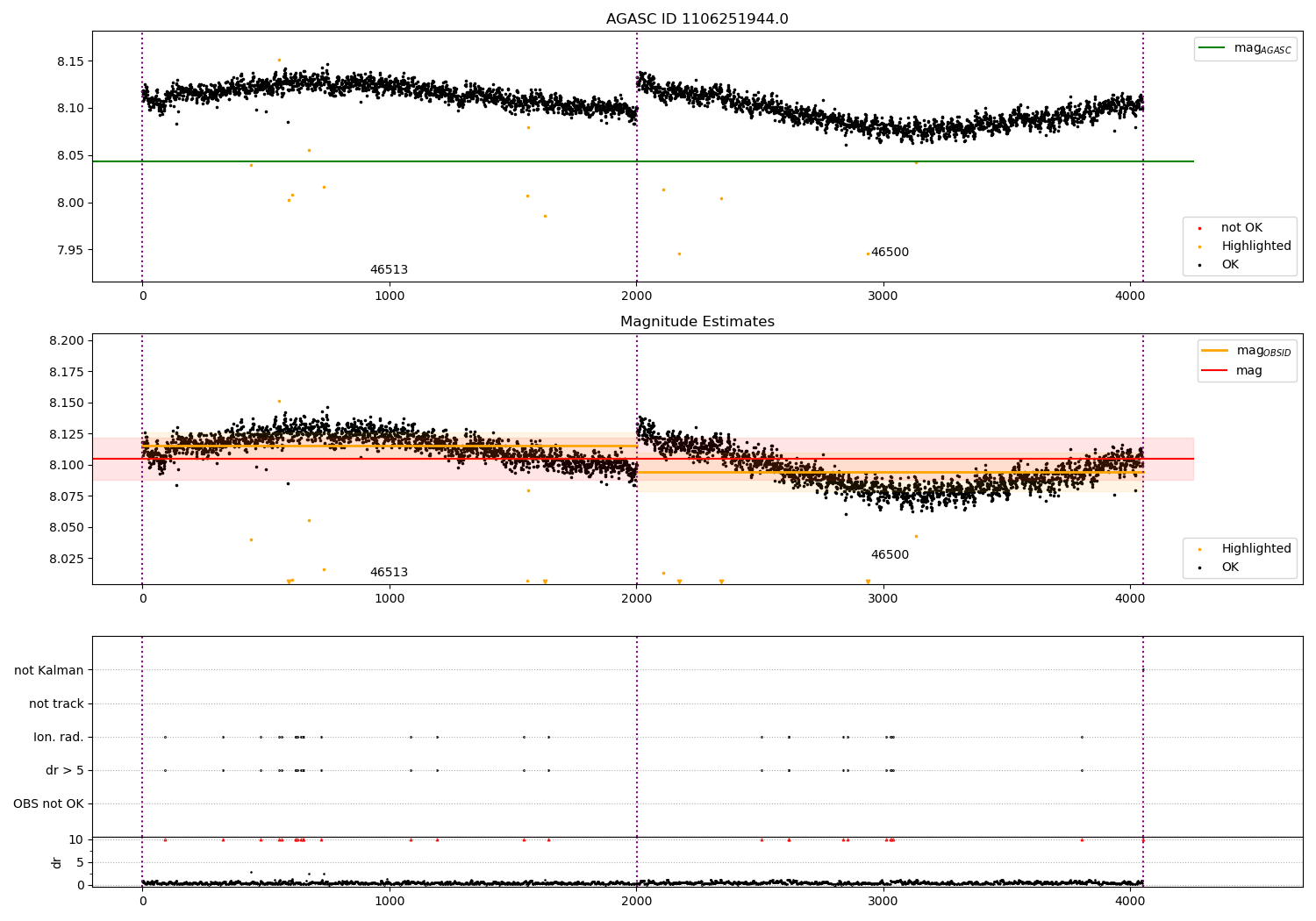Click the "4000" x-tick under the bottom plot
The width and height of the screenshot is (1316, 921).
1130,901
